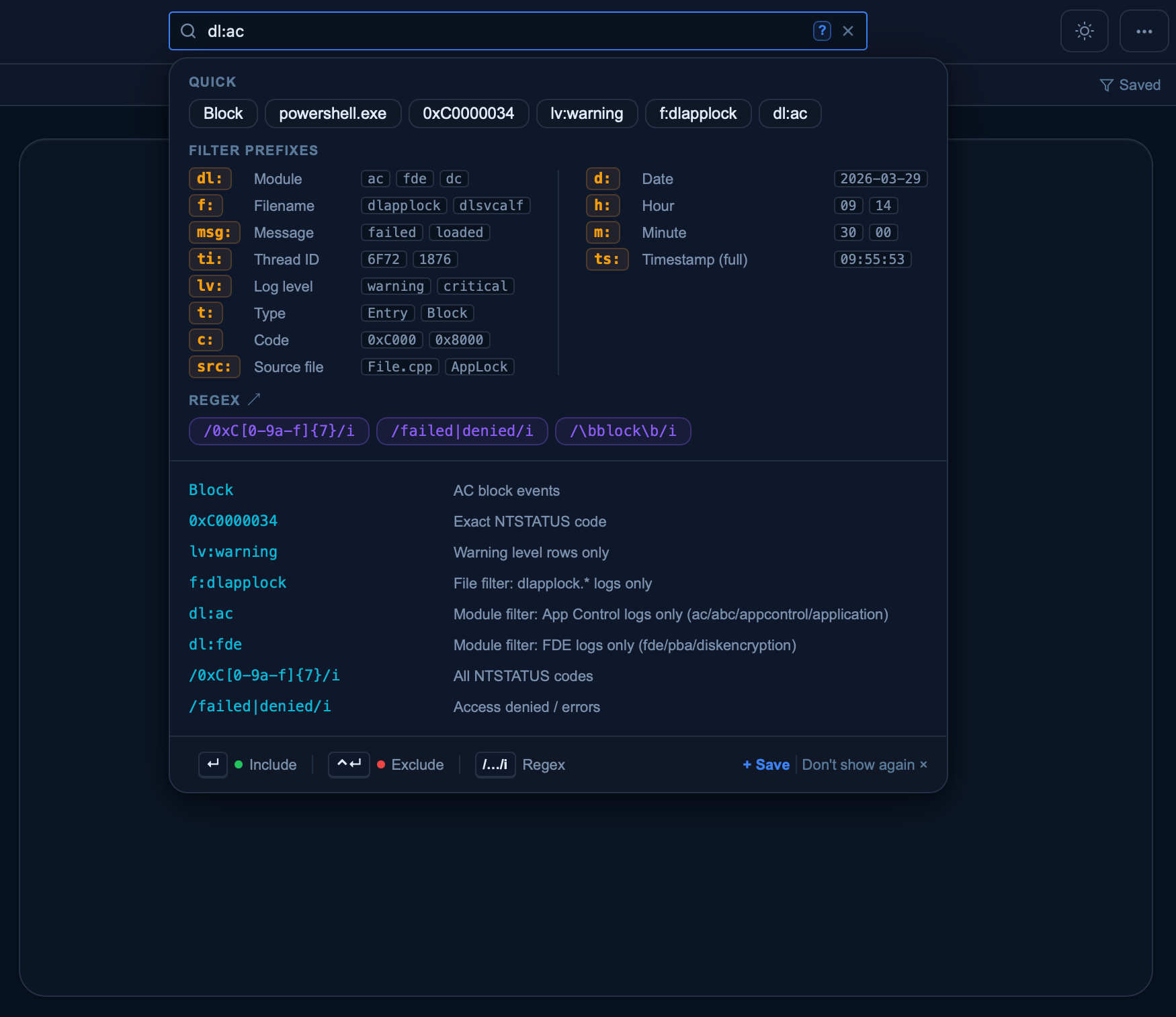The width and height of the screenshot is (1176, 1017).
Task: Choose 'Block' AC block events suggestion
Action: pos(558,490)
